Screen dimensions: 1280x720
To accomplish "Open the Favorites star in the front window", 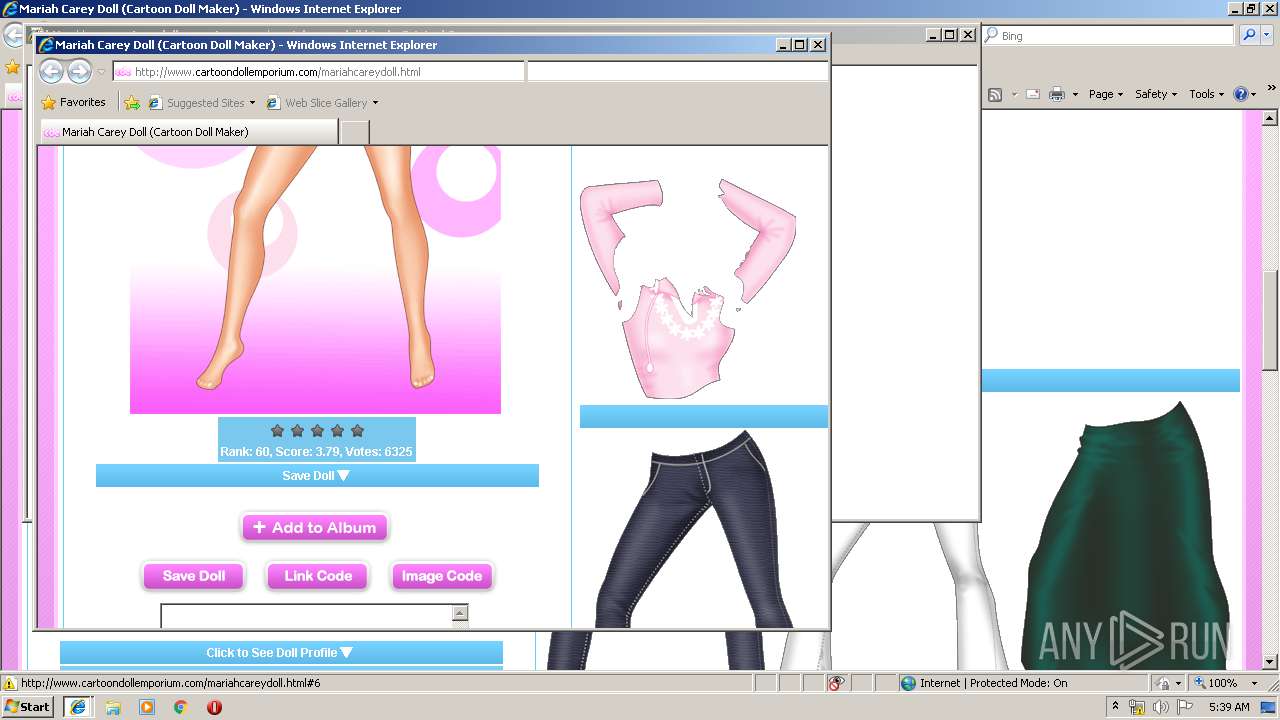I will (x=73, y=102).
